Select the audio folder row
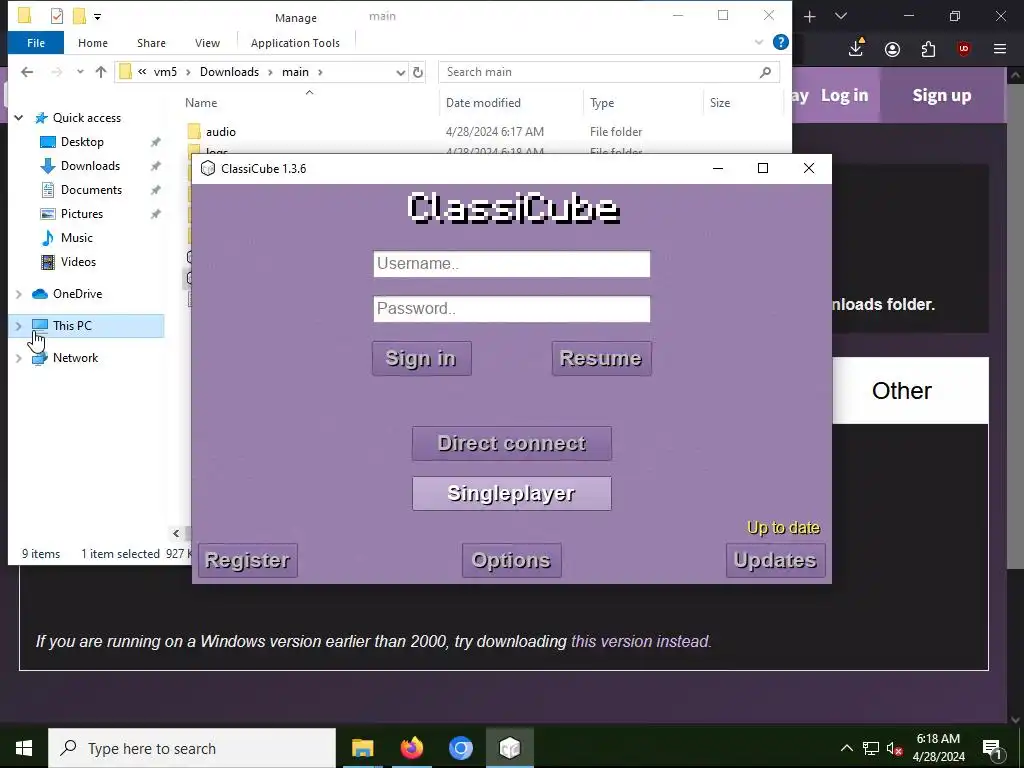1024x768 pixels. point(483,132)
